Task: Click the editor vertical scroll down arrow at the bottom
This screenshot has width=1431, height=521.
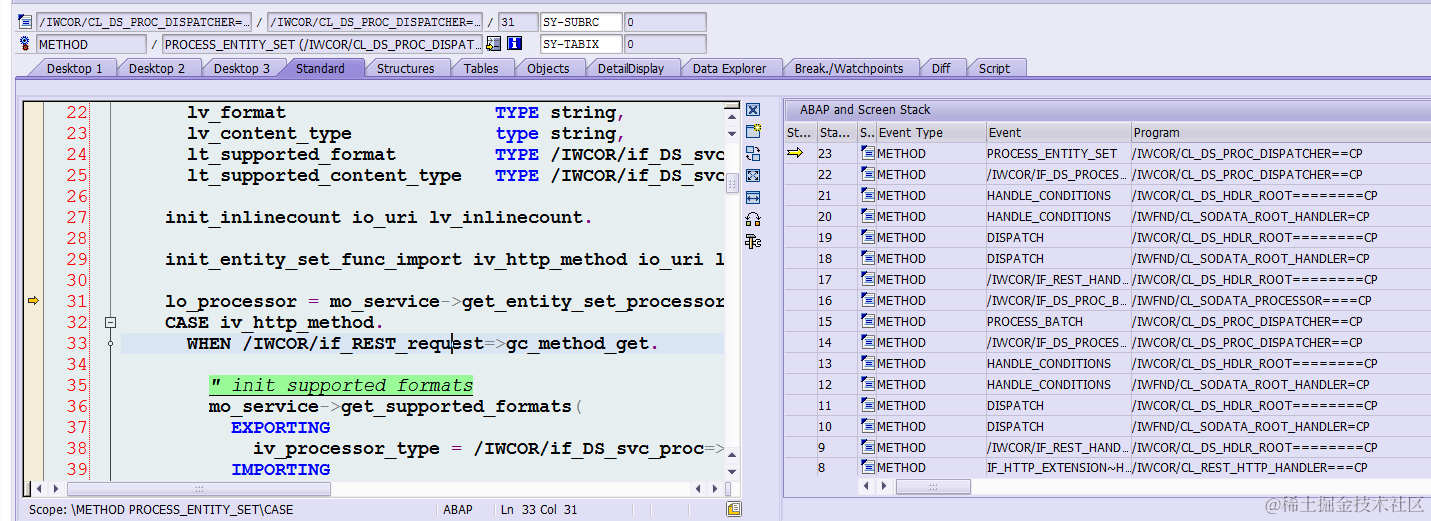Action: pos(732,471)
